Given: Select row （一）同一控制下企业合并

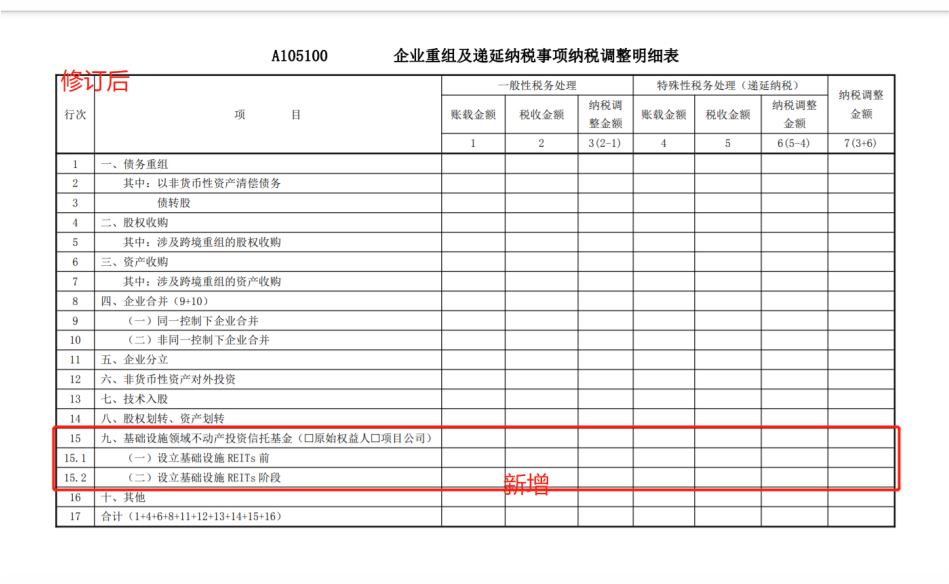Looking at the screenshot, I should pos(475,321).
